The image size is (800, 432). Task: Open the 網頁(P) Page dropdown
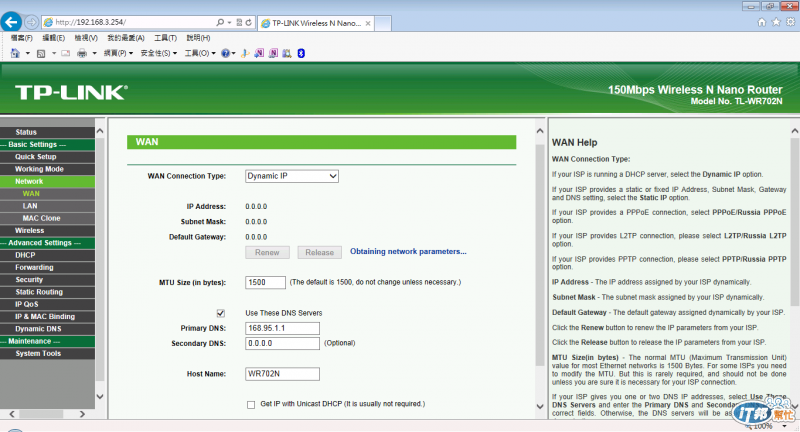coord(118,53)
